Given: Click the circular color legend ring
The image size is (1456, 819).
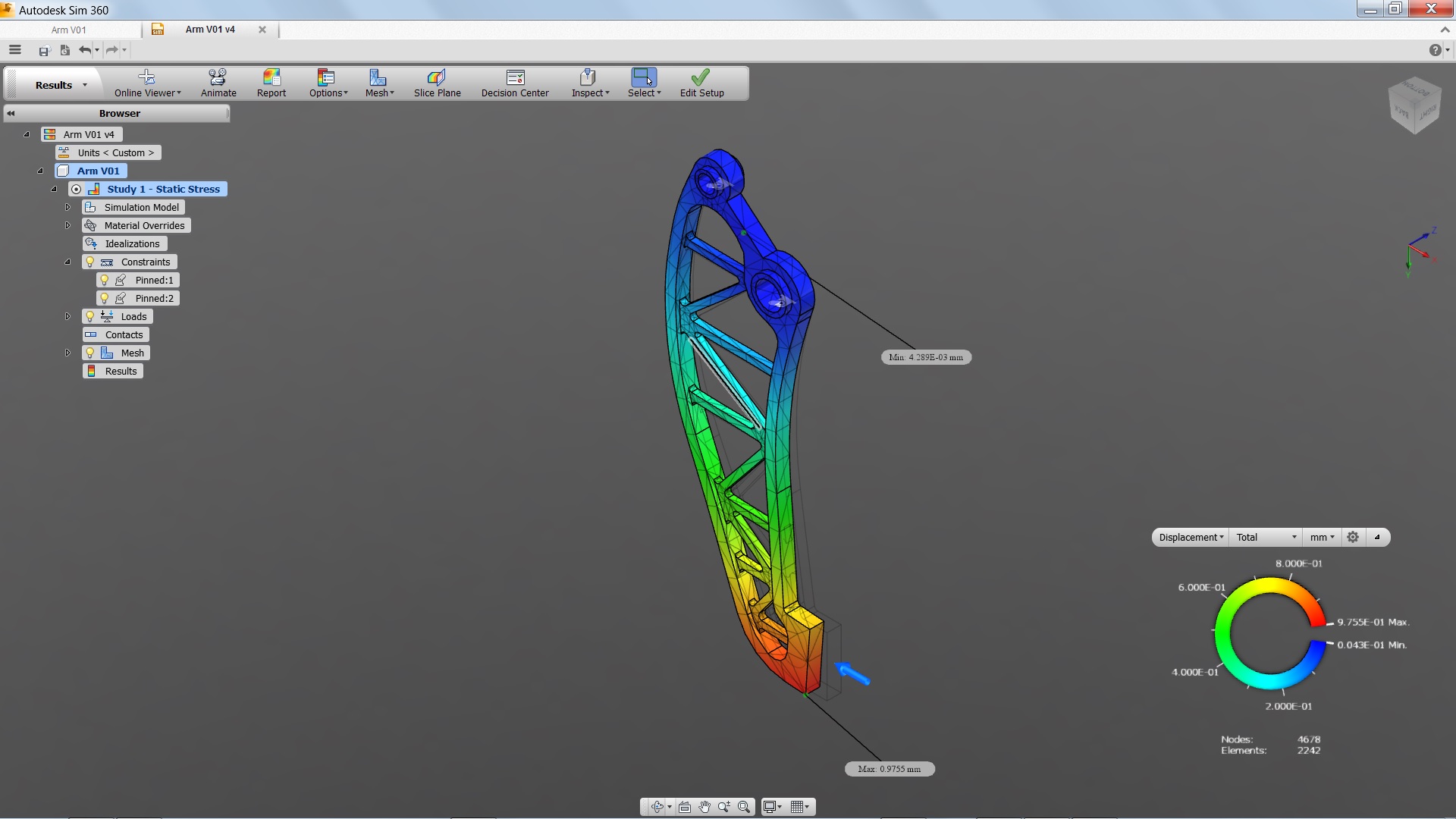Looking at the screenshot, I should (1222, 632).
